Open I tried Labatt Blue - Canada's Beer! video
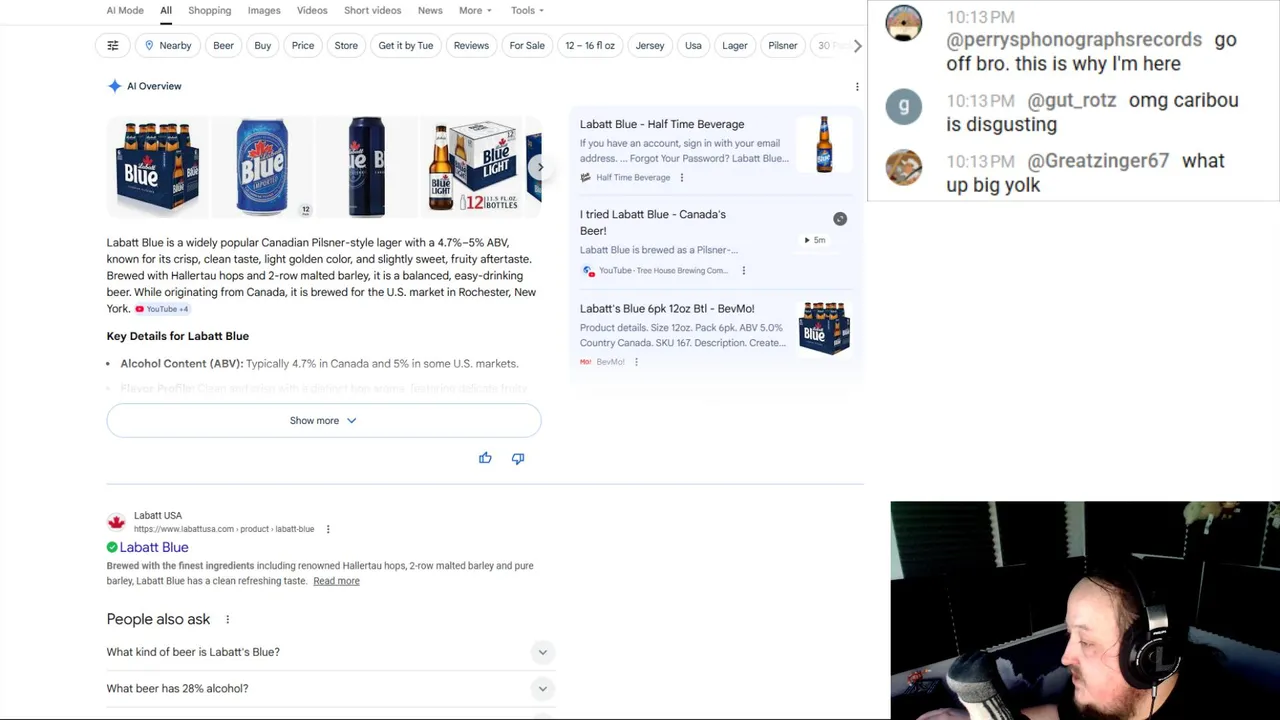This screenshot has width=1280, height=720. point(653,222)
